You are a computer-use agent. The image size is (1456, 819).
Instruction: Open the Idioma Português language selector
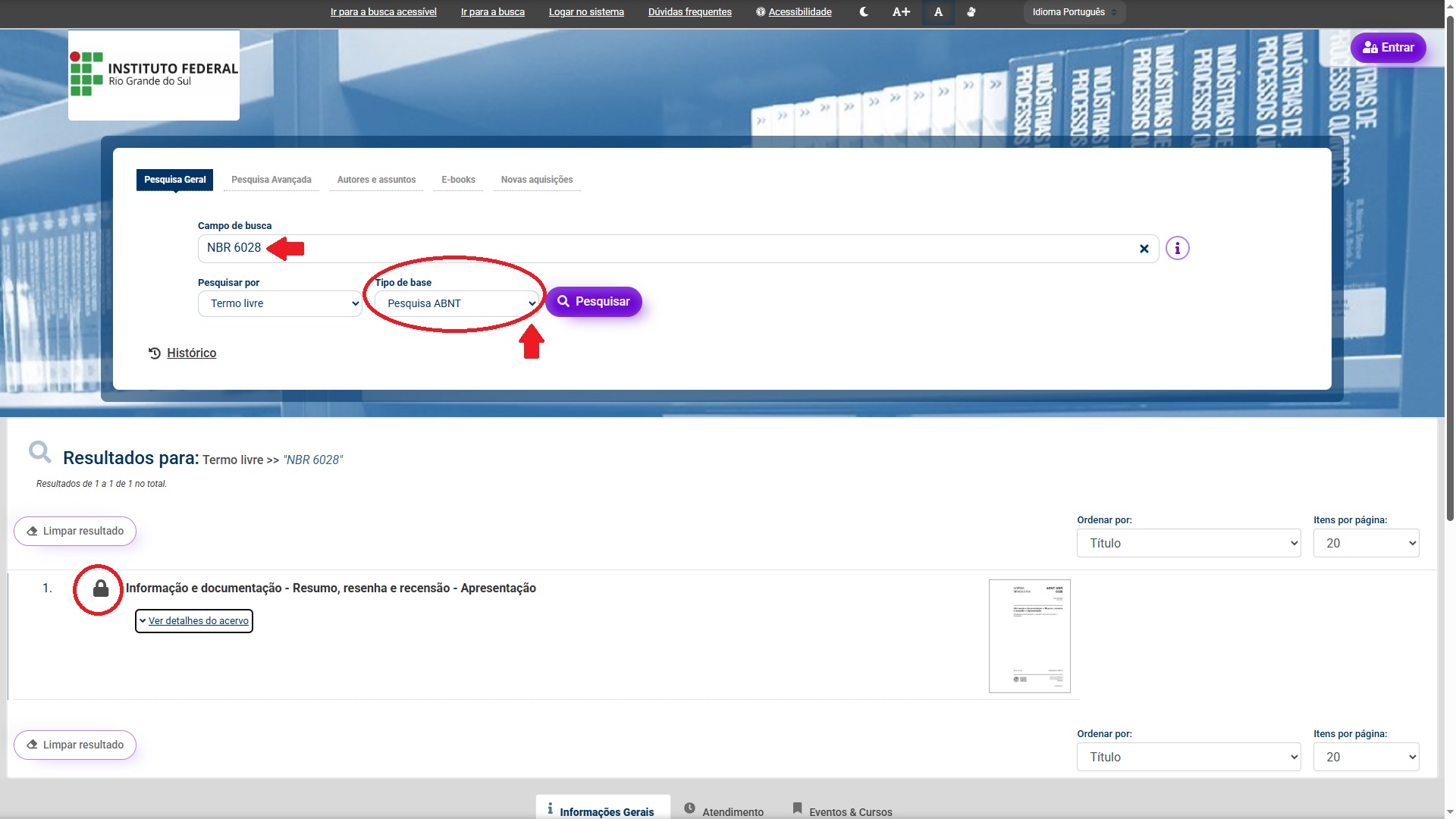coord(1074,12)
